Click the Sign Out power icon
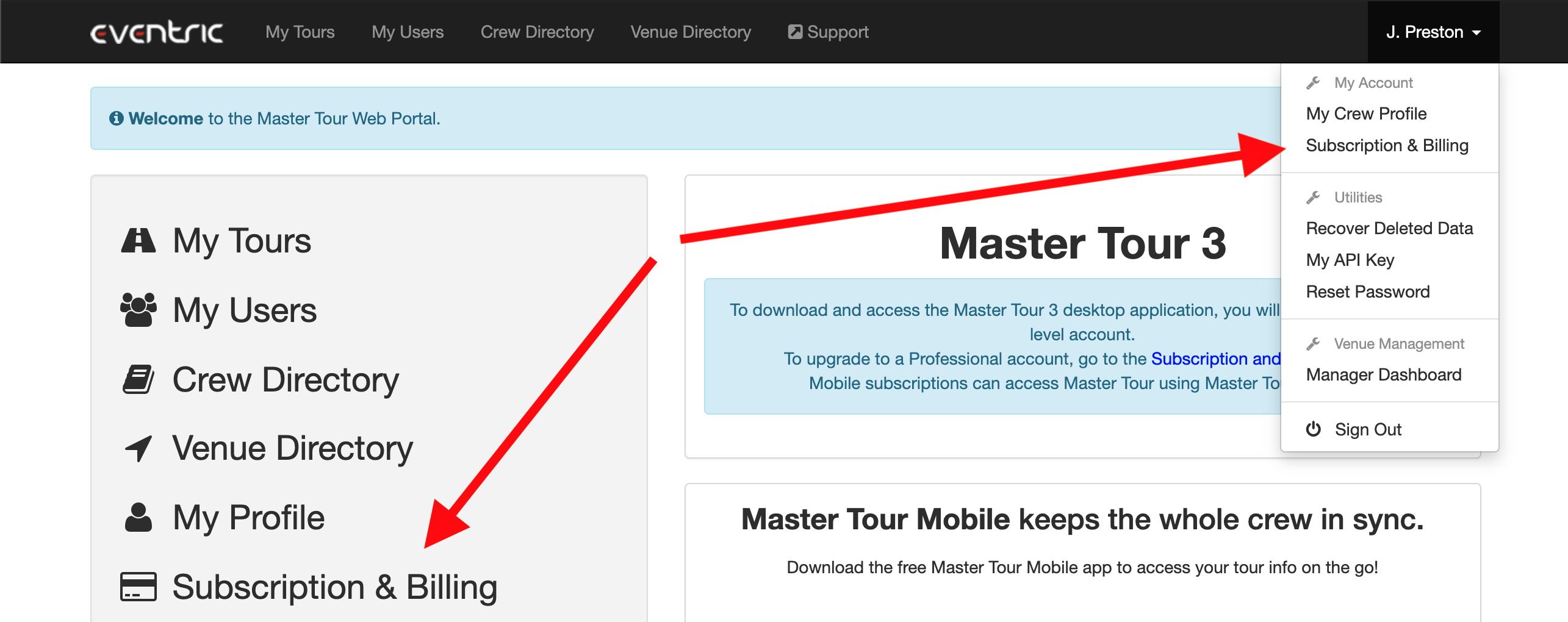Viewport: 1568px width, 622px height. click(1314, 429)
